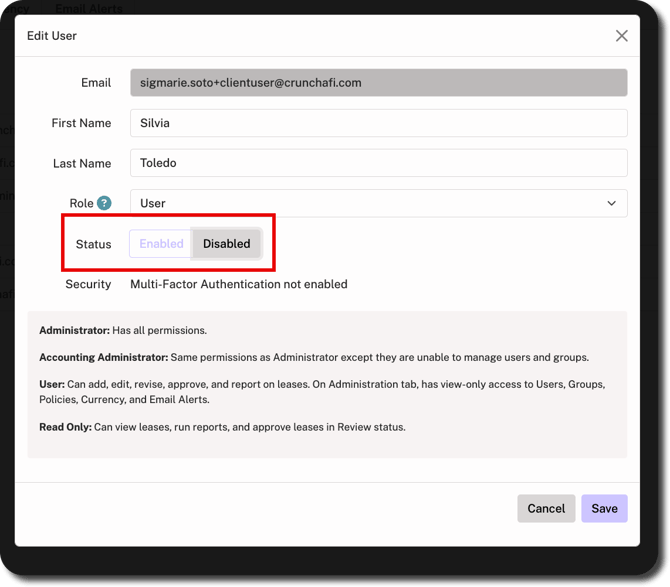Set status to Disabled
Screen dimensions: 670x587
(226, 244)
